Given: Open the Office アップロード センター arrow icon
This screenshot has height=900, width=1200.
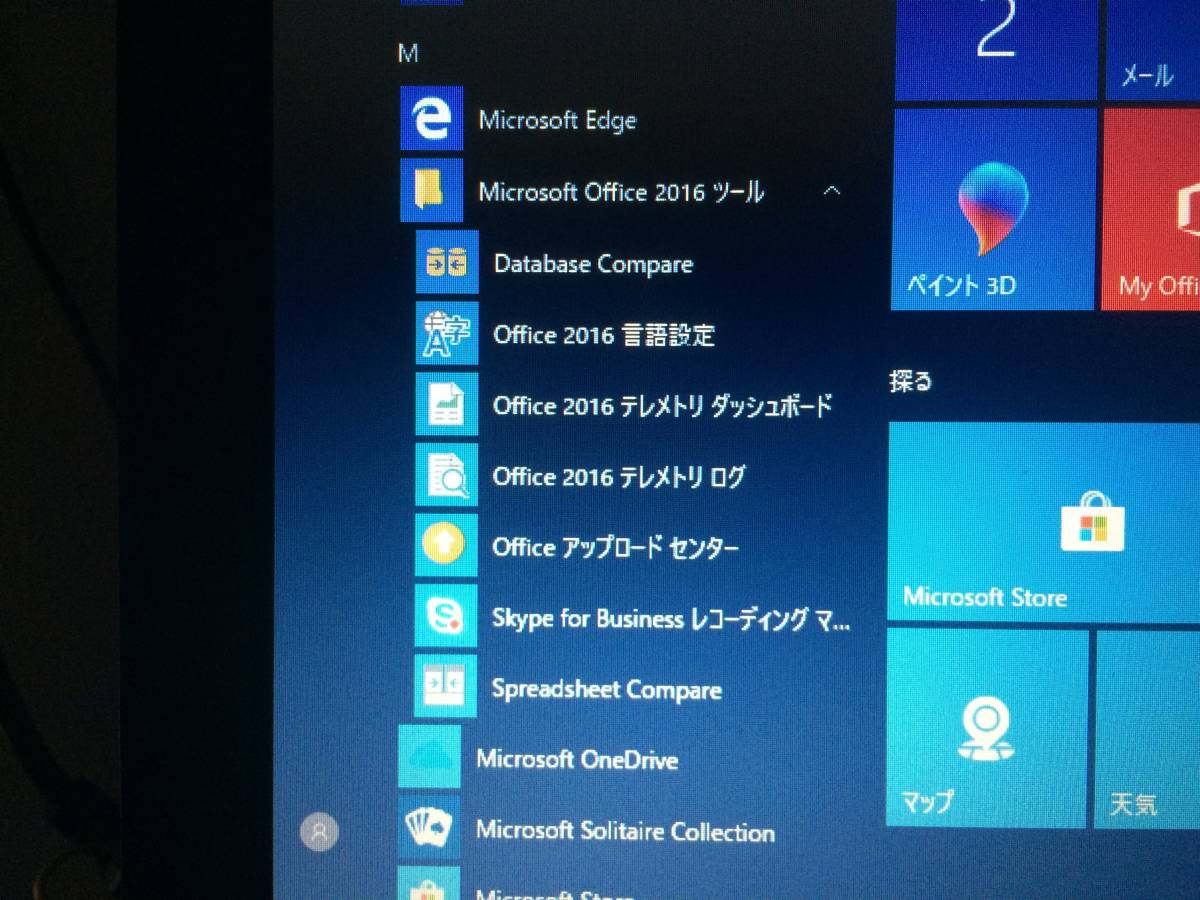Looking at the screenshot, I should point(446,545).
